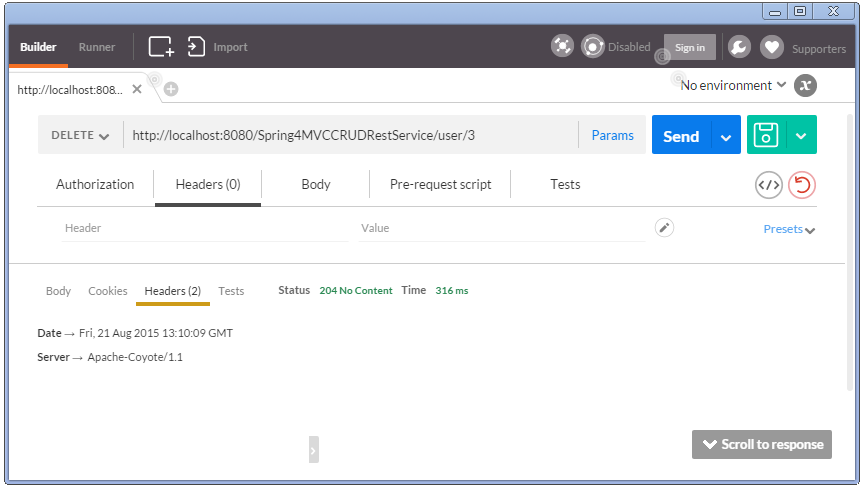The image size is (863, 486).
Task: Click the Header name input field
Action: 205,228
